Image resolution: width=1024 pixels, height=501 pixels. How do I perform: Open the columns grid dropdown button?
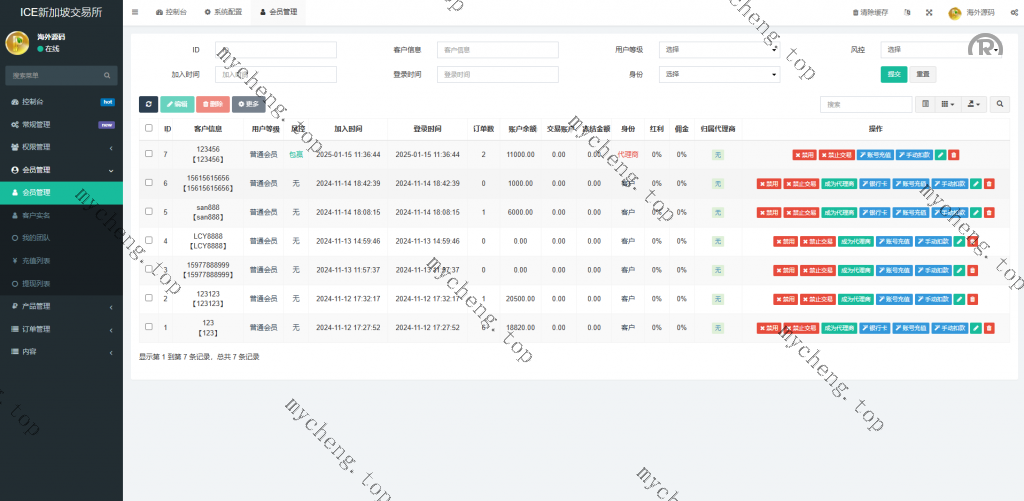(x=948, y=104)
